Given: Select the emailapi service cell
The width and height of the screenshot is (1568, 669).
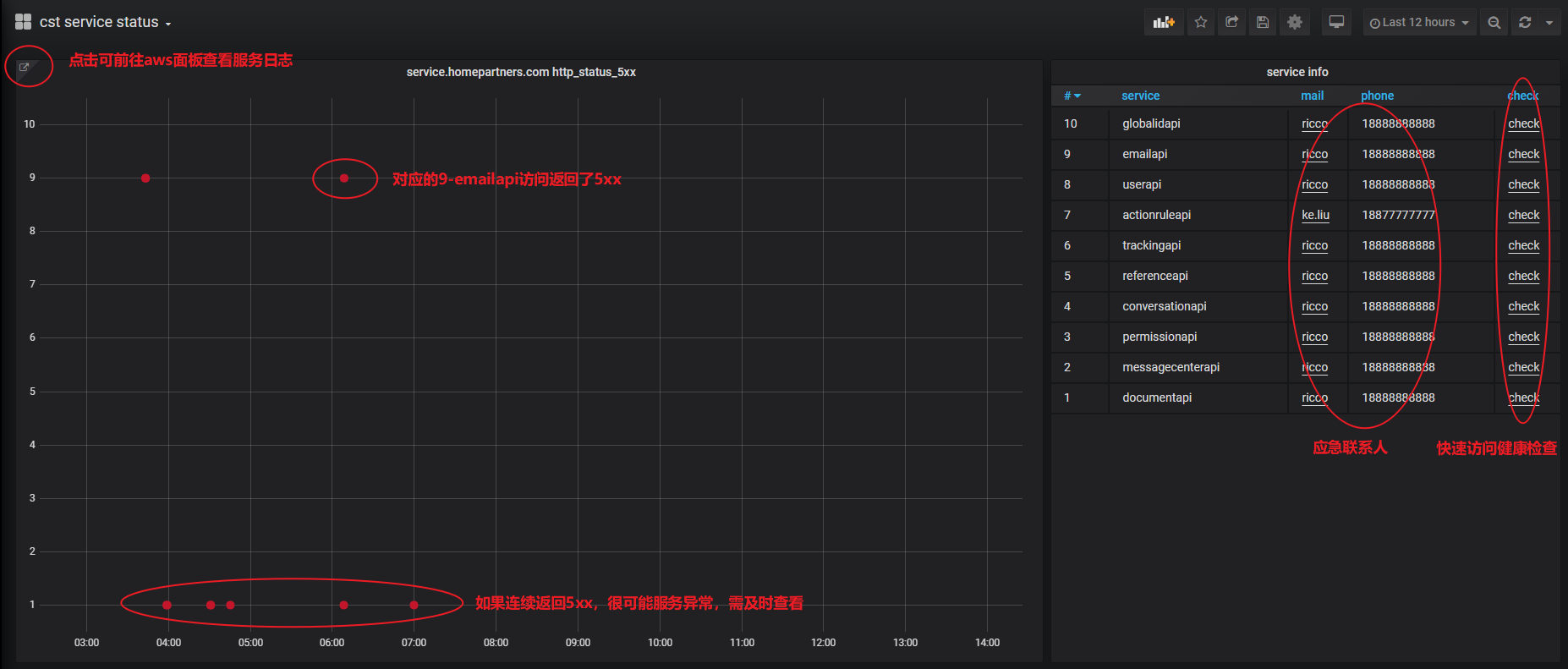Looking at the screenshot, I should 1198,154.
